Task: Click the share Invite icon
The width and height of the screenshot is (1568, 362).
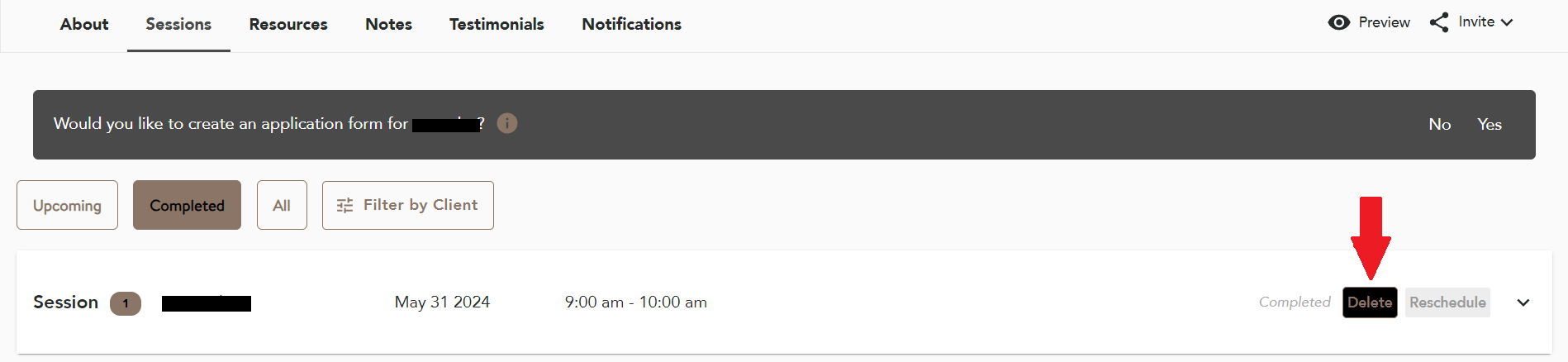Action: point(1439,22)
